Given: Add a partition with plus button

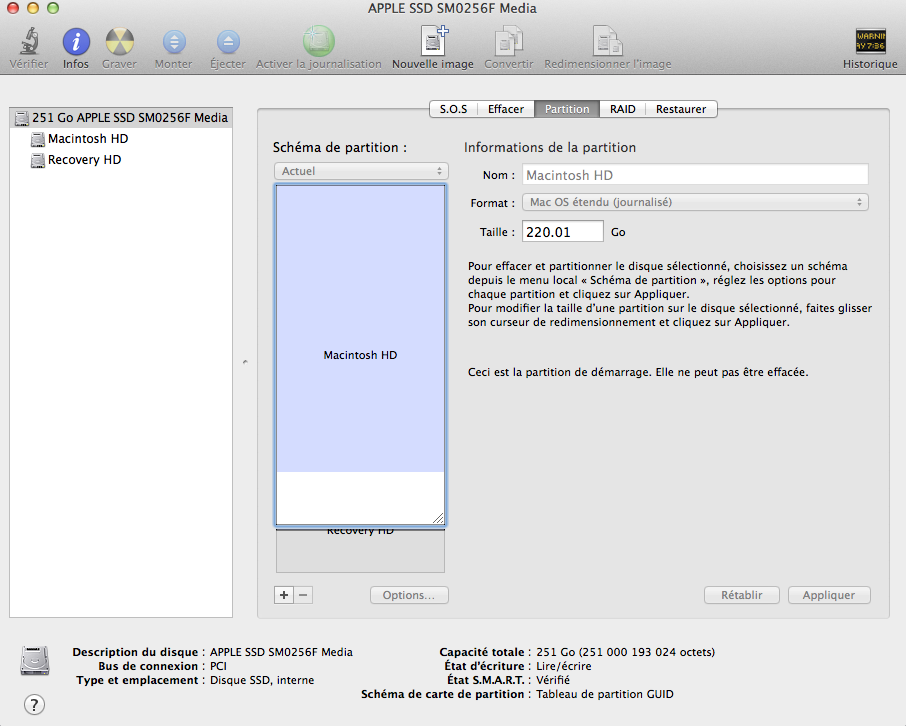Looking at the screenshot, I should tap(284, 595).
